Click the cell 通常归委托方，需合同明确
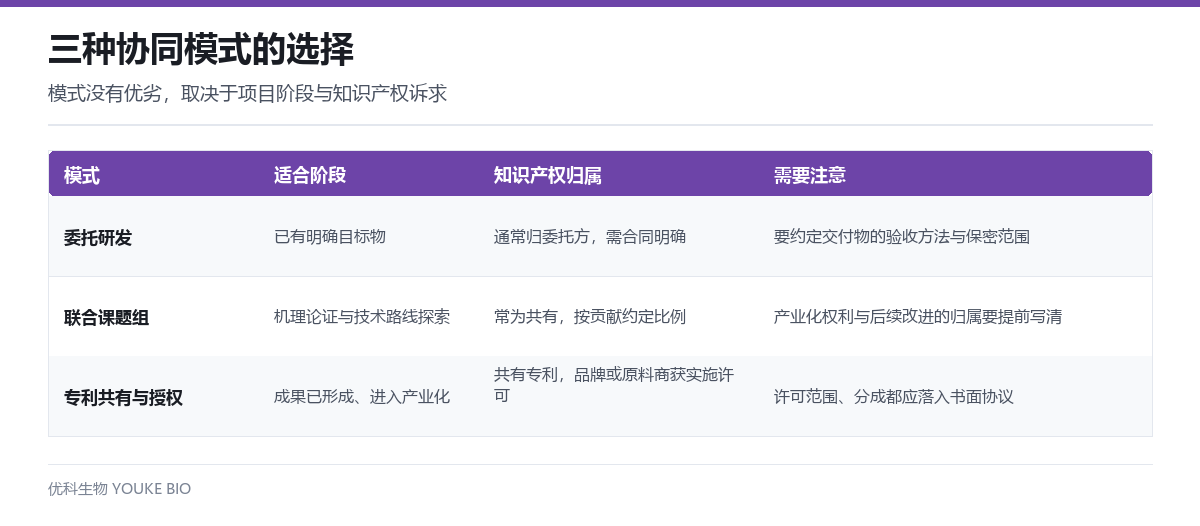This screenshot has width=1200, height=526. (590, 237)
